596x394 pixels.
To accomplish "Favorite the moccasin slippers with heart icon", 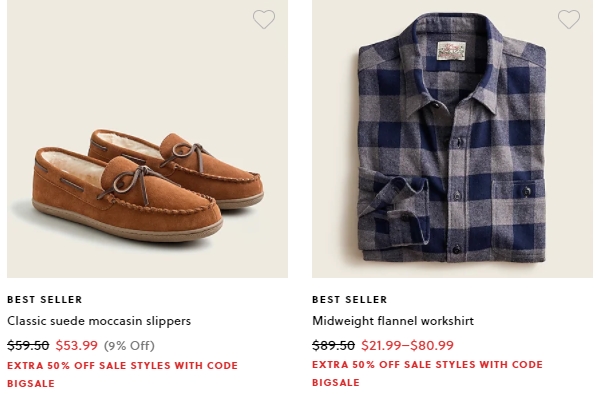I will 264,19.
